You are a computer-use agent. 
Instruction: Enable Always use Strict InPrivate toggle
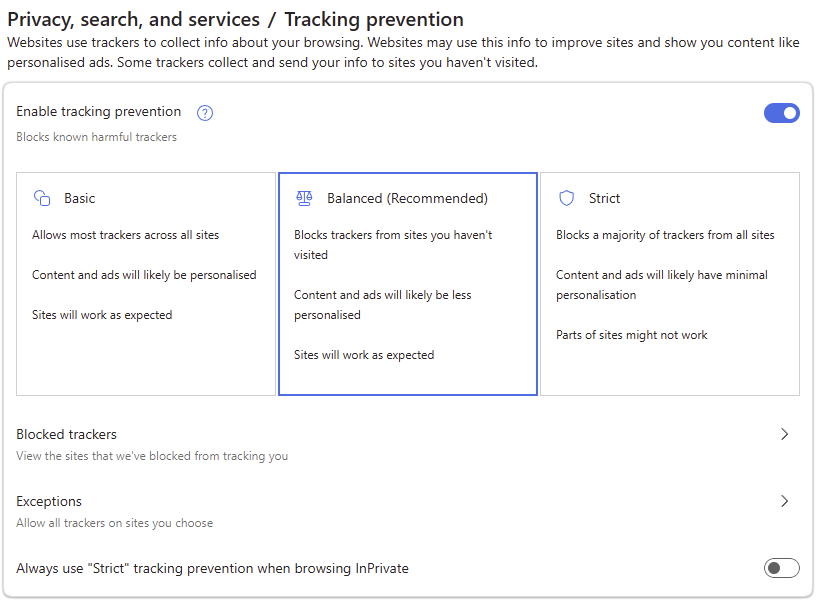[x=781, y=568]
